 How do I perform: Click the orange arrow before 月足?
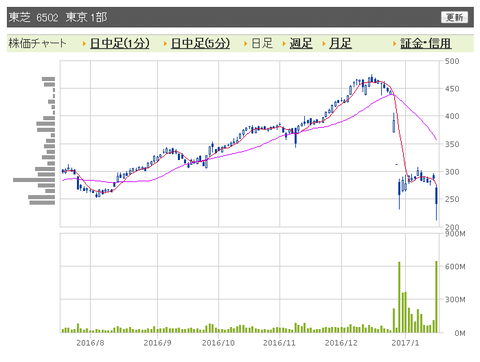(x=324, y=44)
